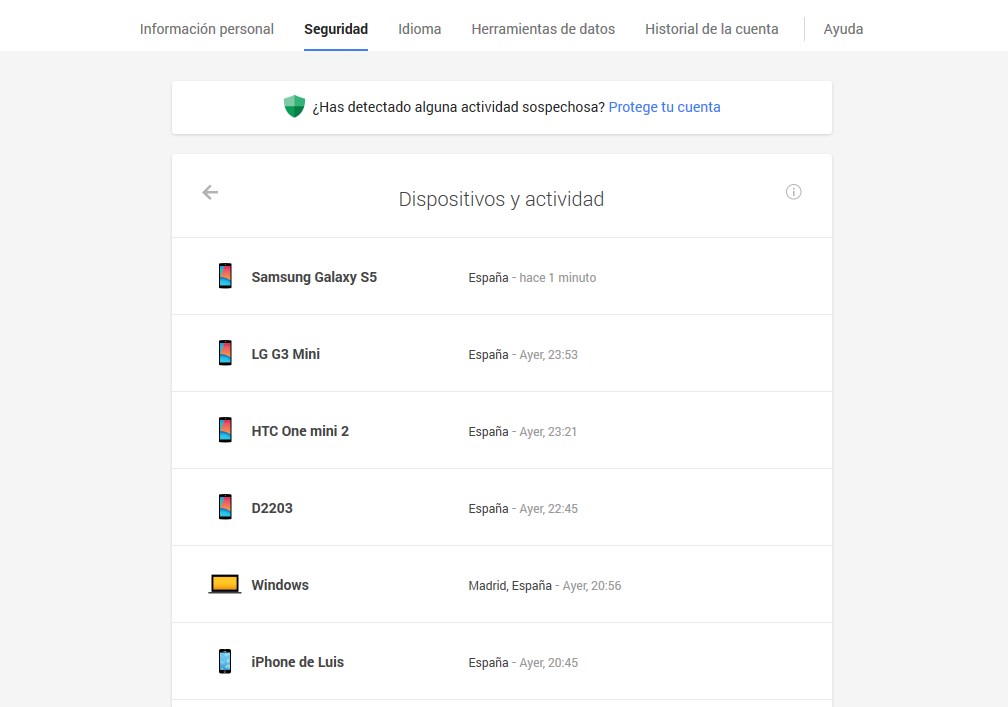Open the Ayuda link
The width and height of the screenshot is (1008, 707).
coord(843,29)
